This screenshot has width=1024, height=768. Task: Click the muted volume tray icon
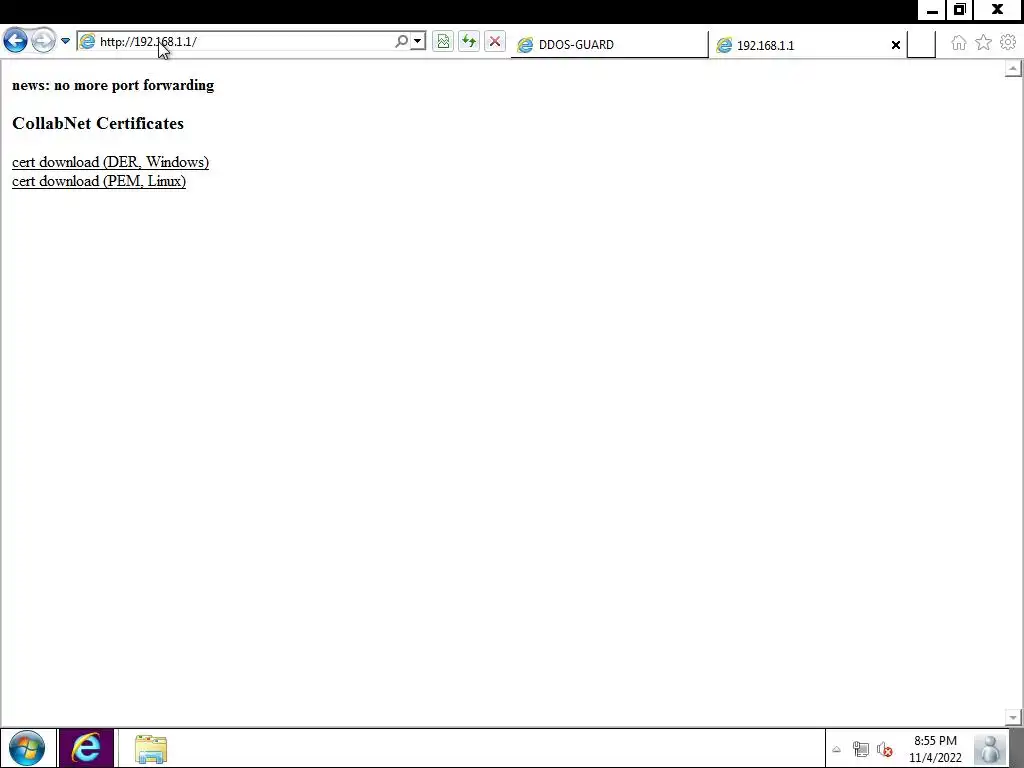885,749
